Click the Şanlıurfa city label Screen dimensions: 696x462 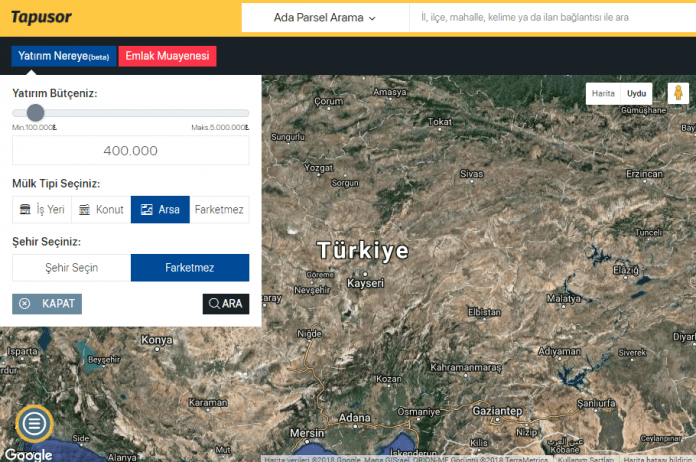coord(596,403)
